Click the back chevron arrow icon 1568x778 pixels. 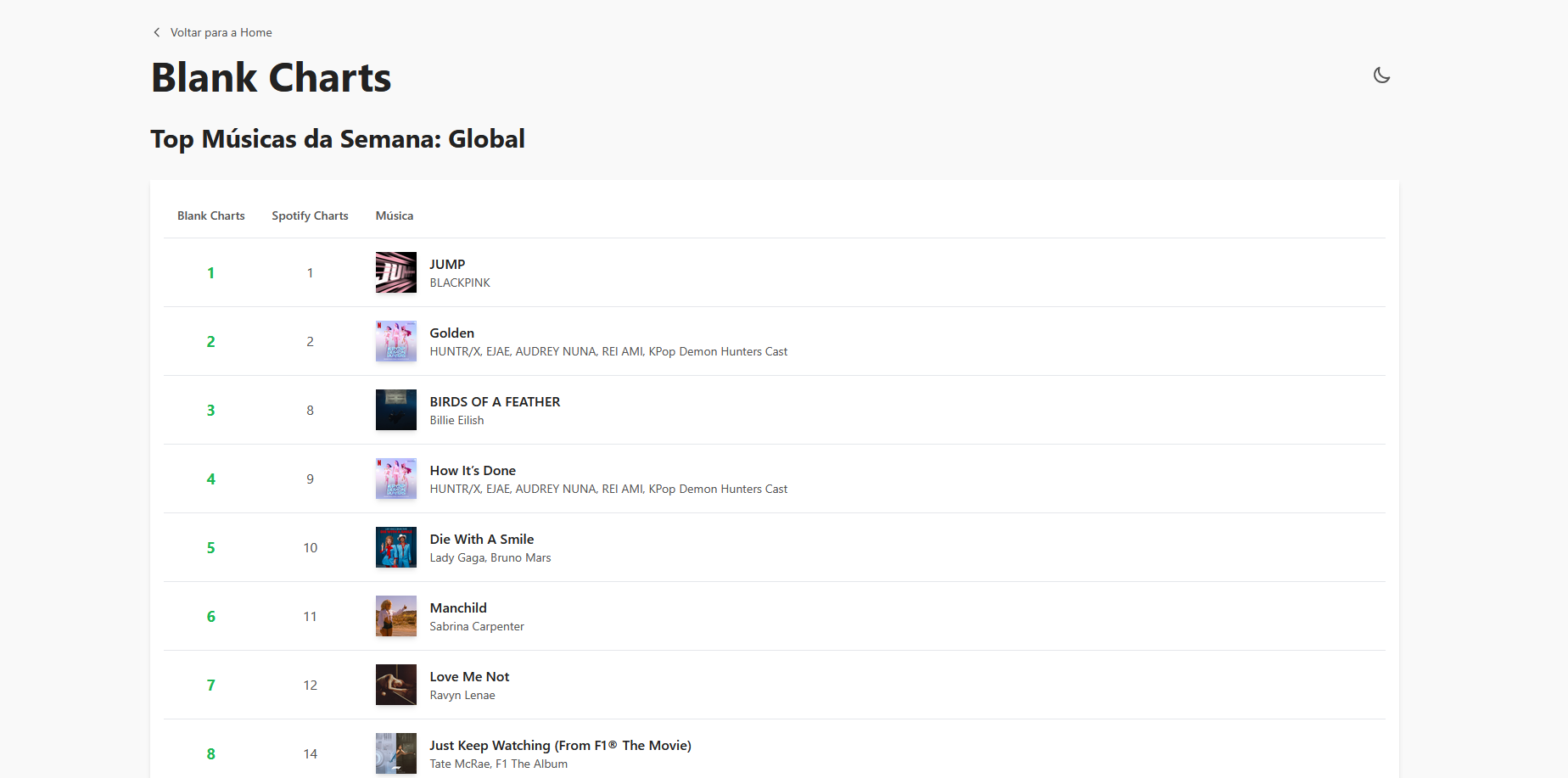156,32
